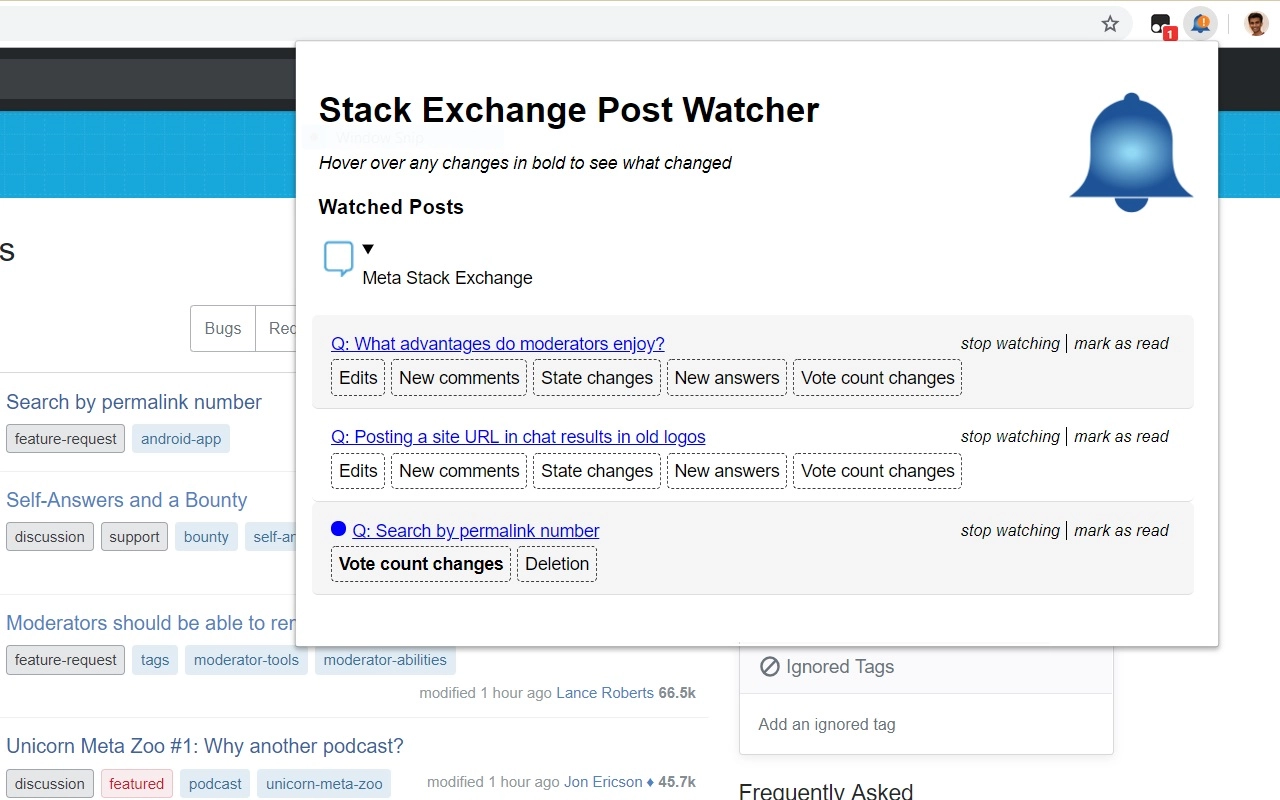Click the bookmark star in the address bar

click(1110, 24)
